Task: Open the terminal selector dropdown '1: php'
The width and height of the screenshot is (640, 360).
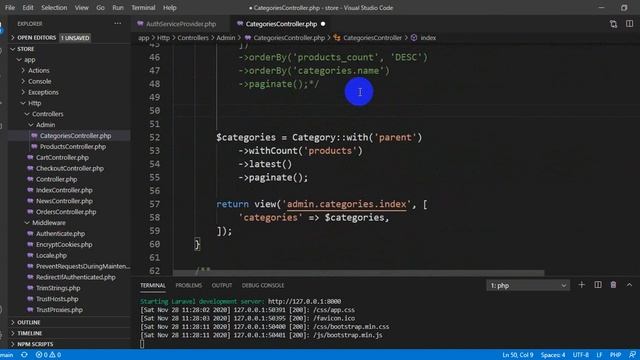Action: pyautogui.click(x=528, y=285)
